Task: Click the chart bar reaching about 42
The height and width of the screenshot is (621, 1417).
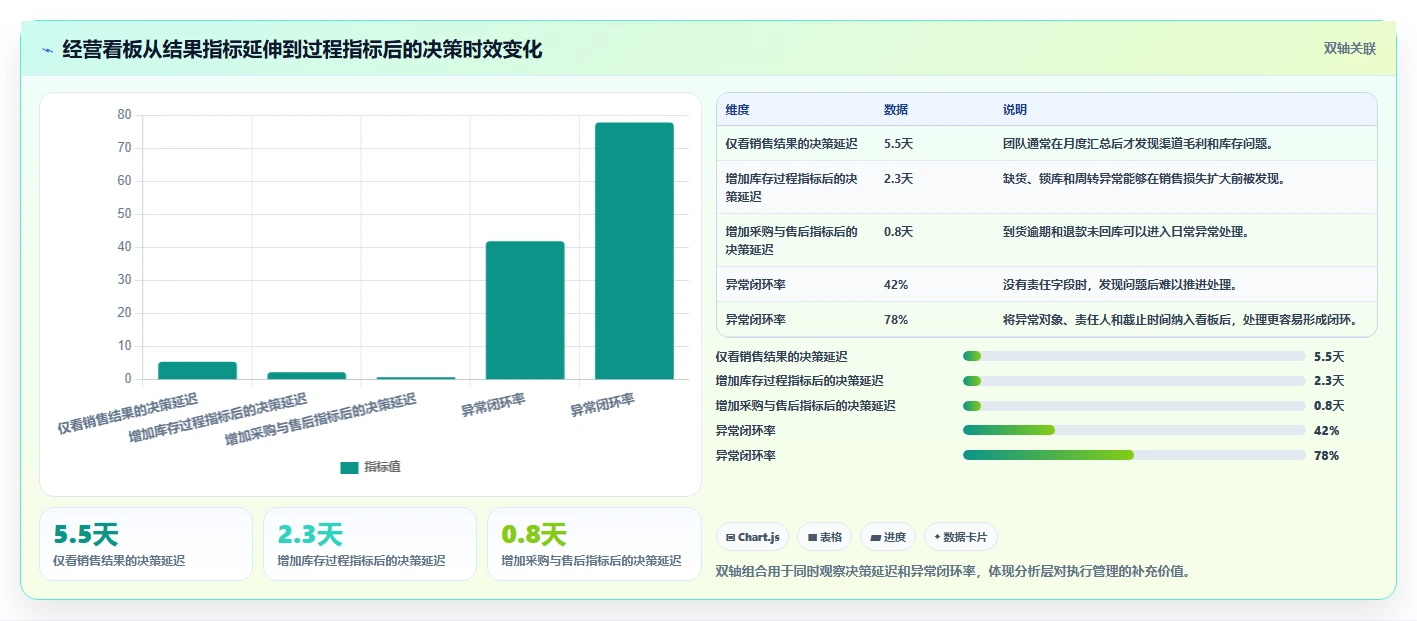Action: point(525,310)
